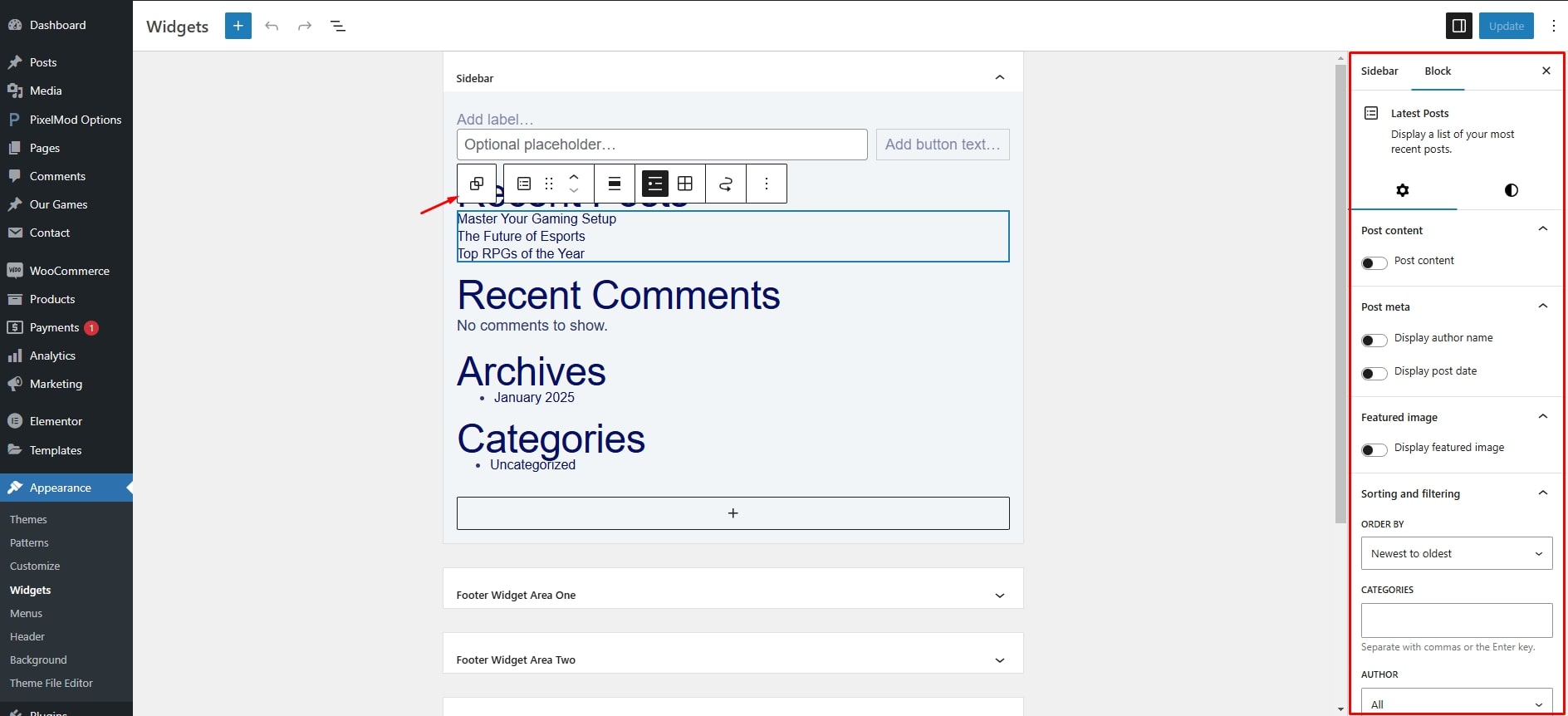Collapse the Post content section
The width and height of the screenshot is (1568, 716).
[x=1543, y=229]
